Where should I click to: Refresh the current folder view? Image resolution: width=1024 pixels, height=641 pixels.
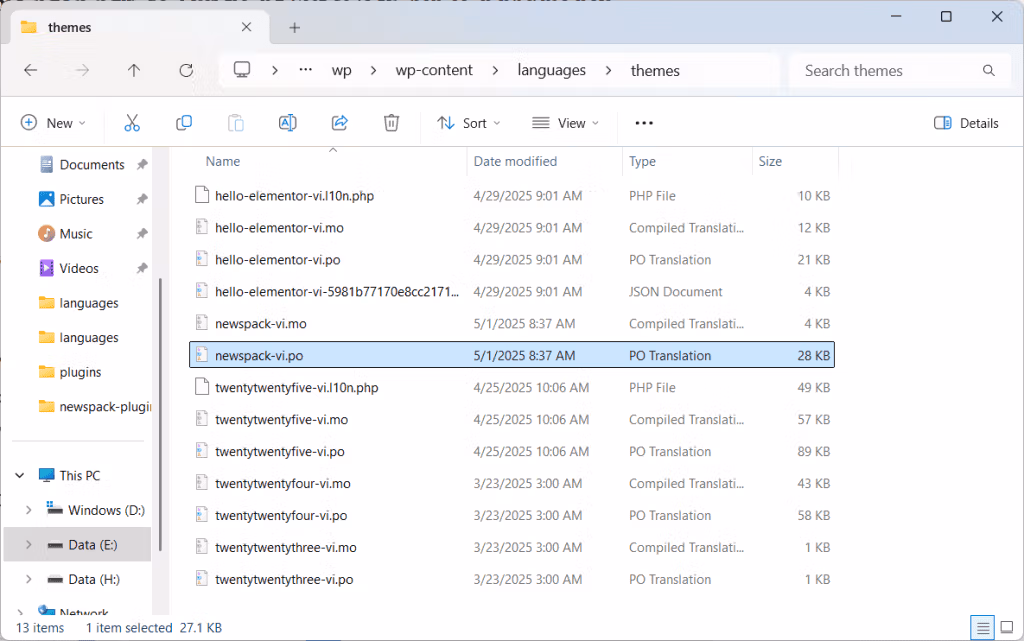[186, 71]
